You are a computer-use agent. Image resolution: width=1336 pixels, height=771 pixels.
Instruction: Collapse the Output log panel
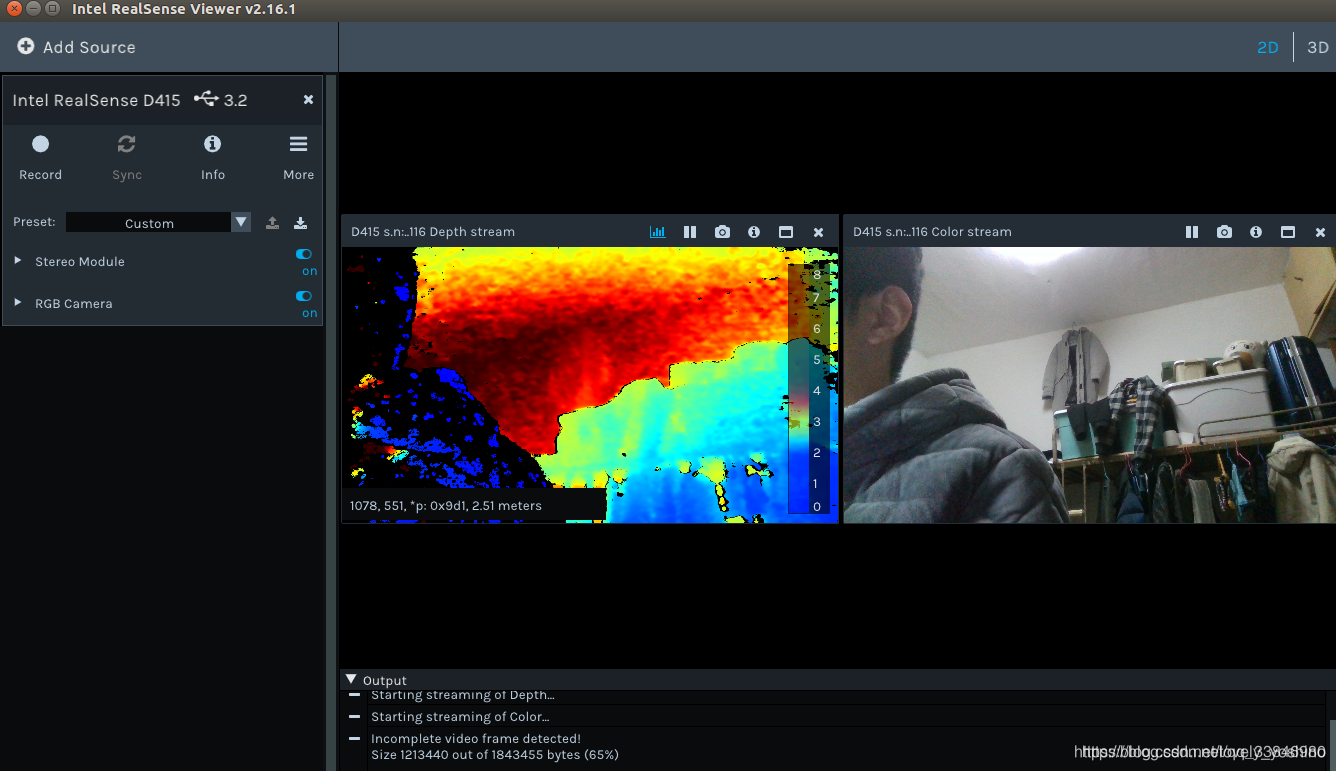351,679
